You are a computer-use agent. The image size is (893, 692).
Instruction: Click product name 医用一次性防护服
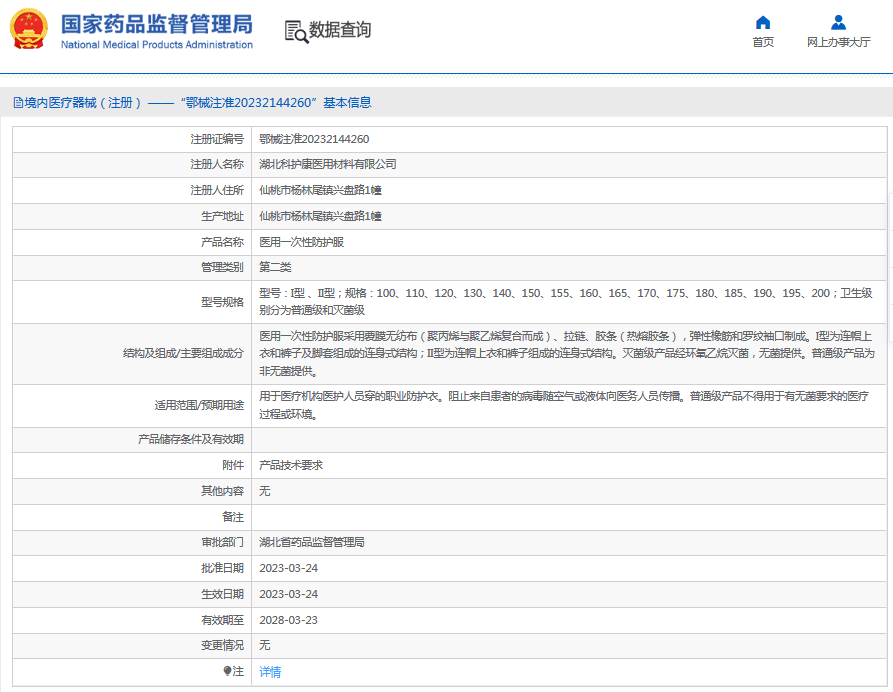(301, 242)
